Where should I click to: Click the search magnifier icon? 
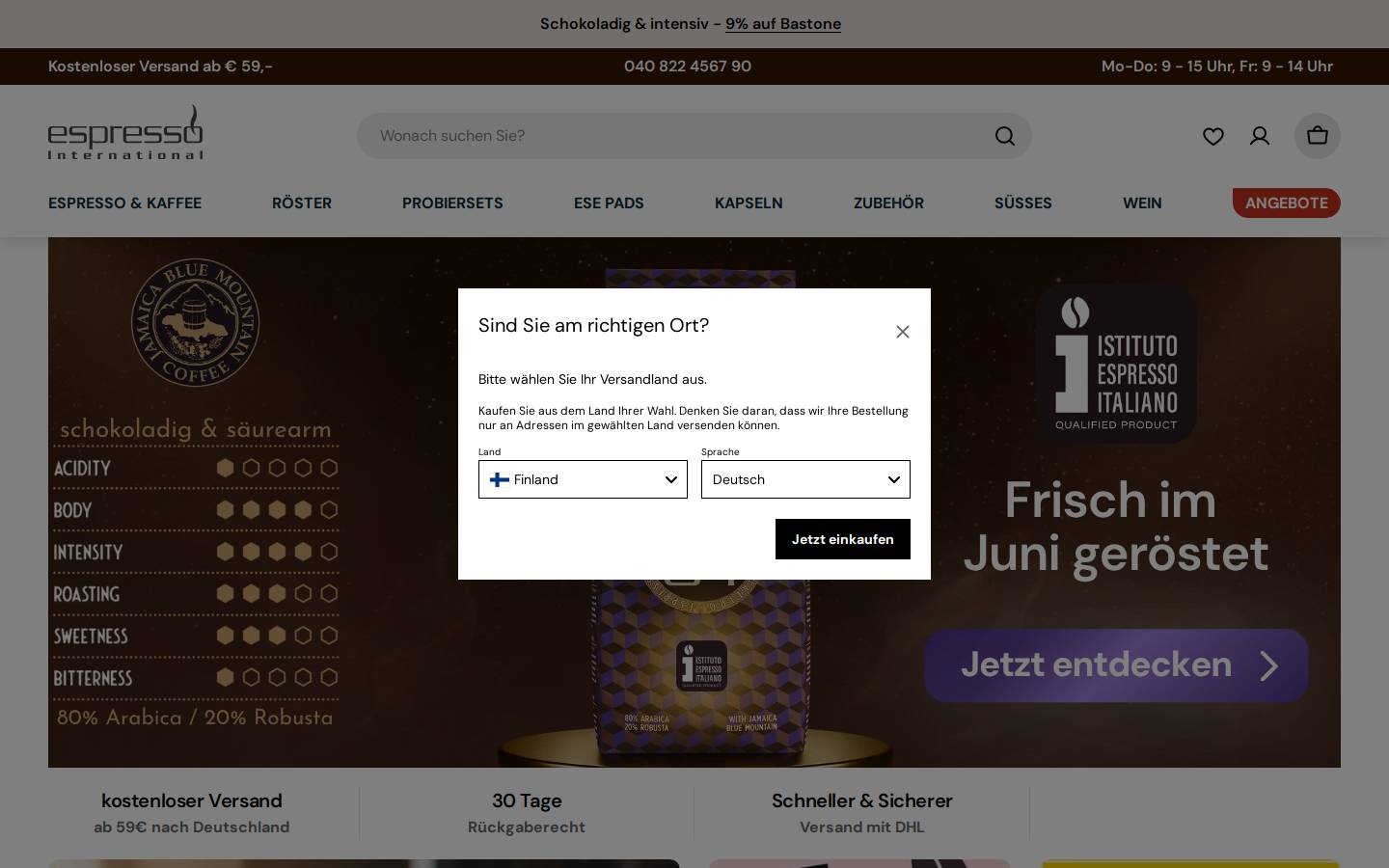click(x=1005, y=136)
